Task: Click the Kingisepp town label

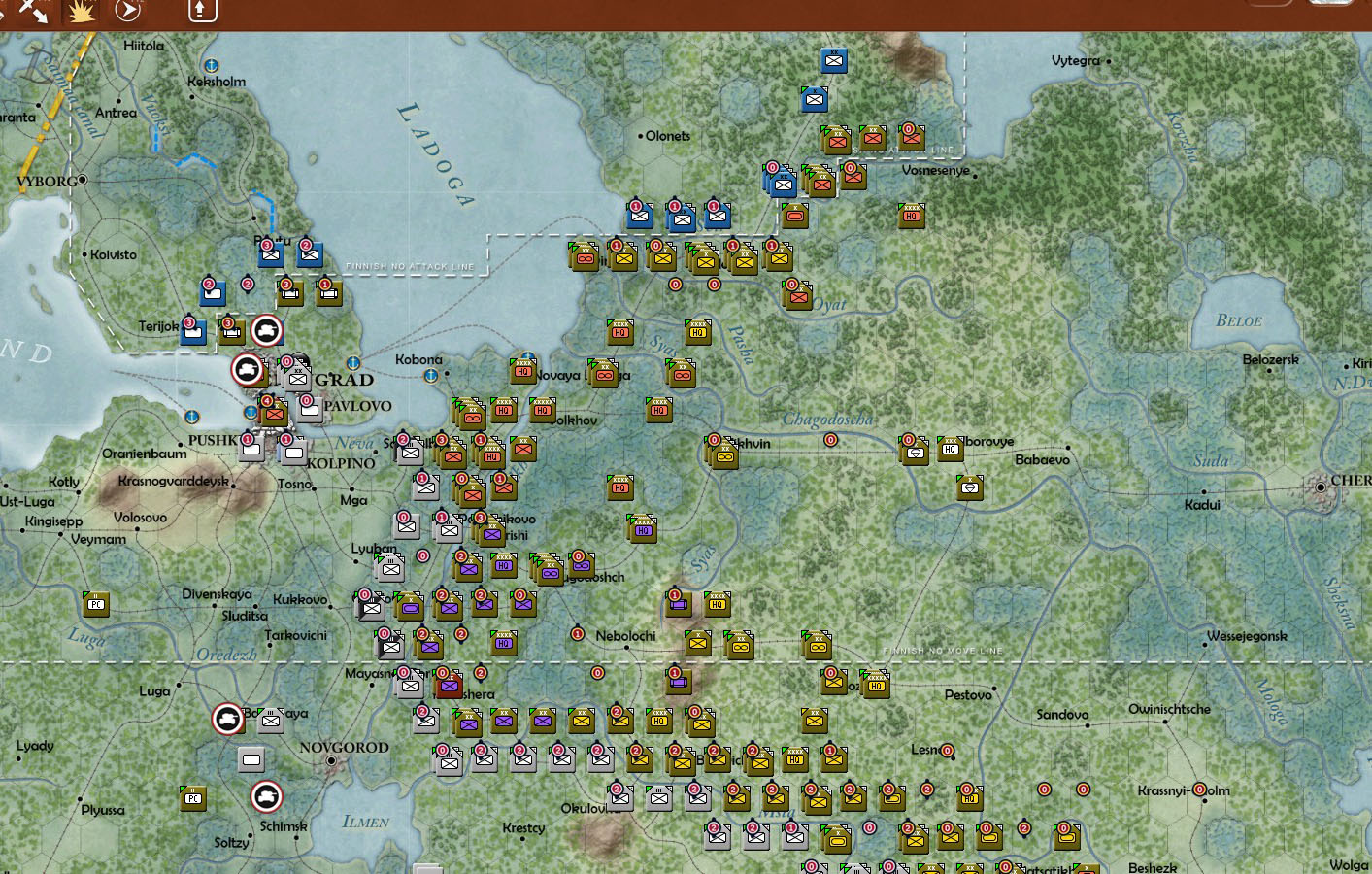Action: (54, 521)
